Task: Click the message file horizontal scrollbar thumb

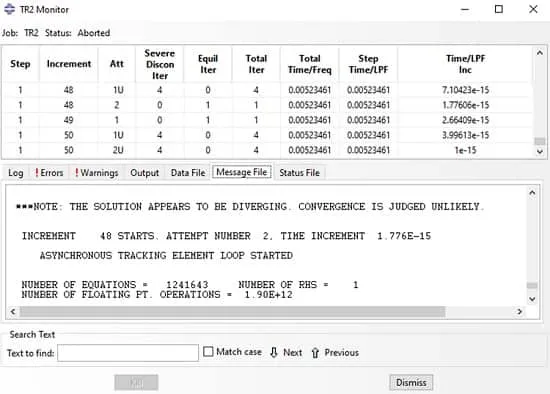Action: click(x=232, y=311)
